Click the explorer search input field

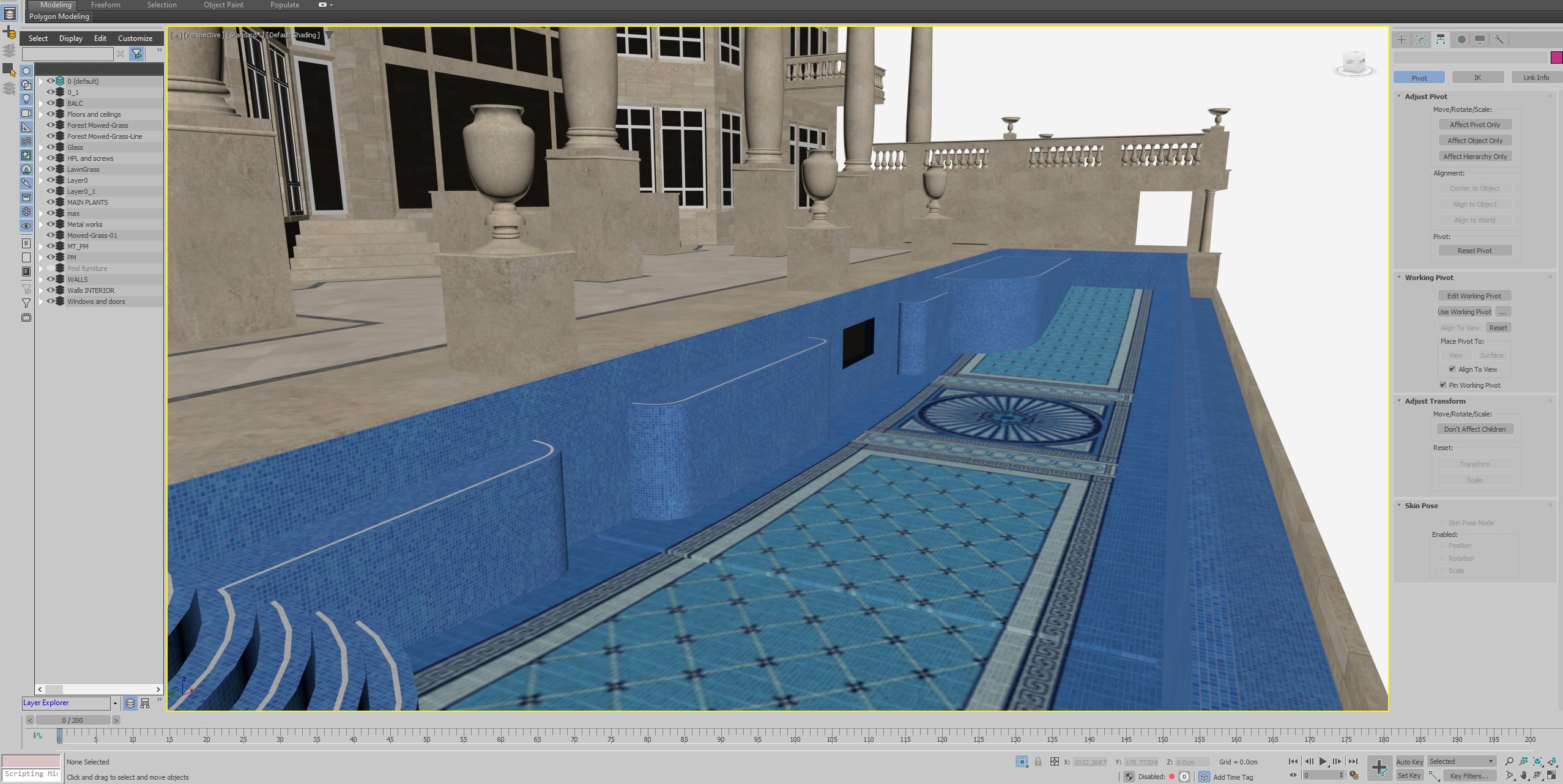[x=67, y=54]
